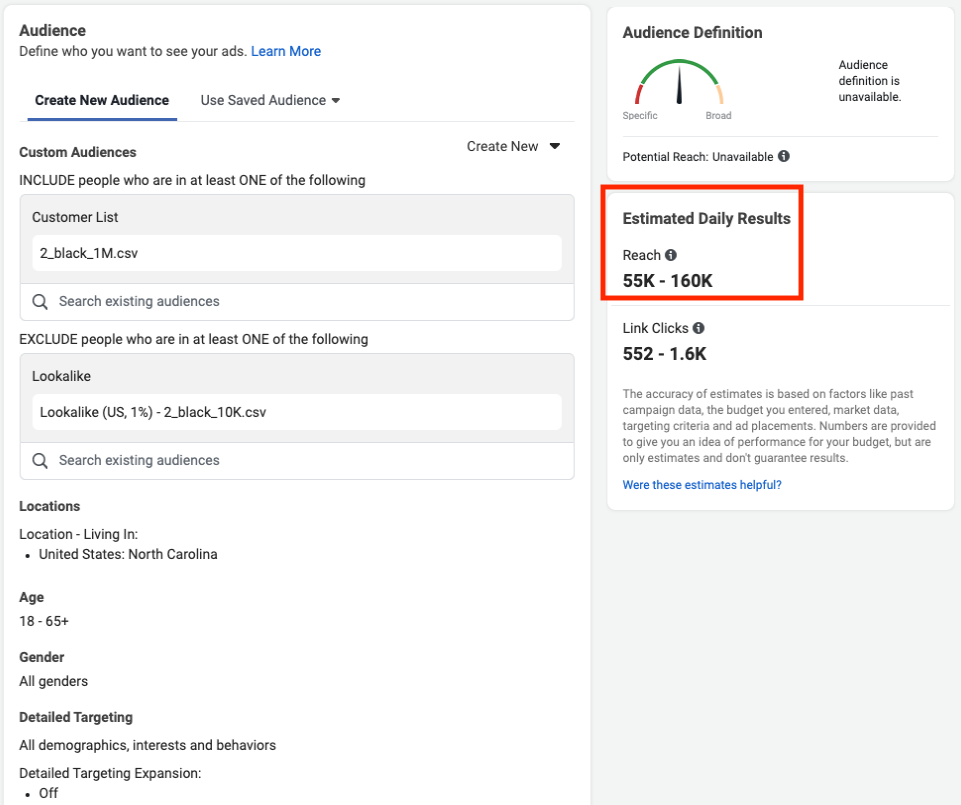961x805 pixels.
Task: Click the magnifier icon in EXCLUDE audience search
Action: [40, 460]
